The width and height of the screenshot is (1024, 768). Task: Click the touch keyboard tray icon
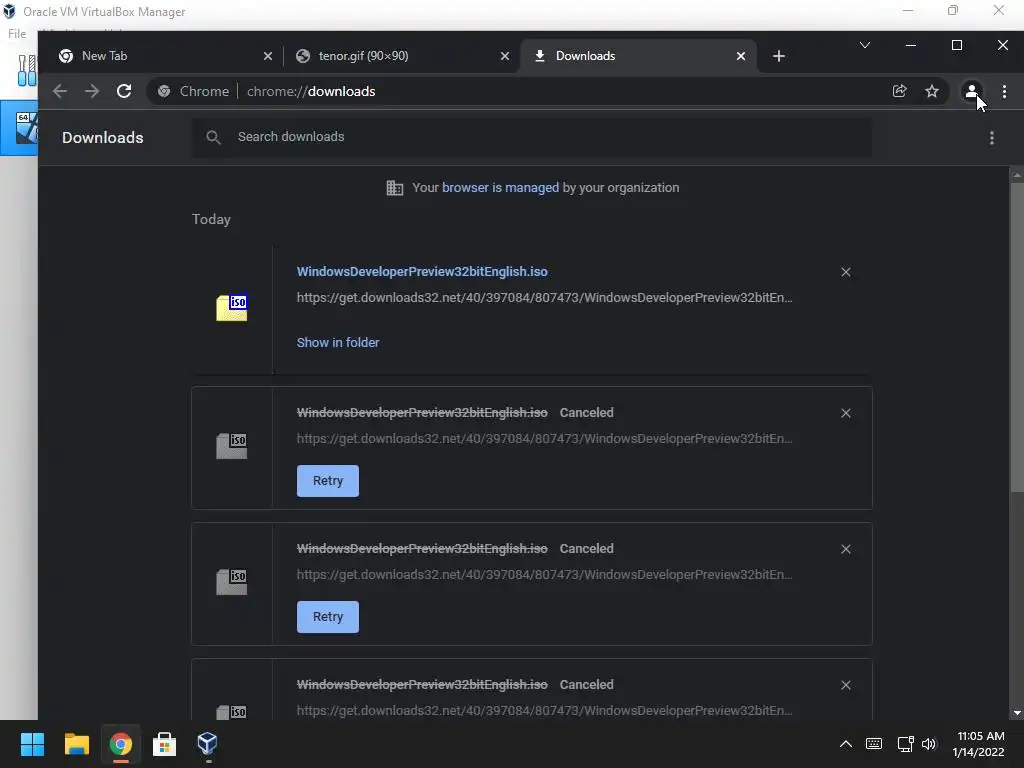coord(874,744)
